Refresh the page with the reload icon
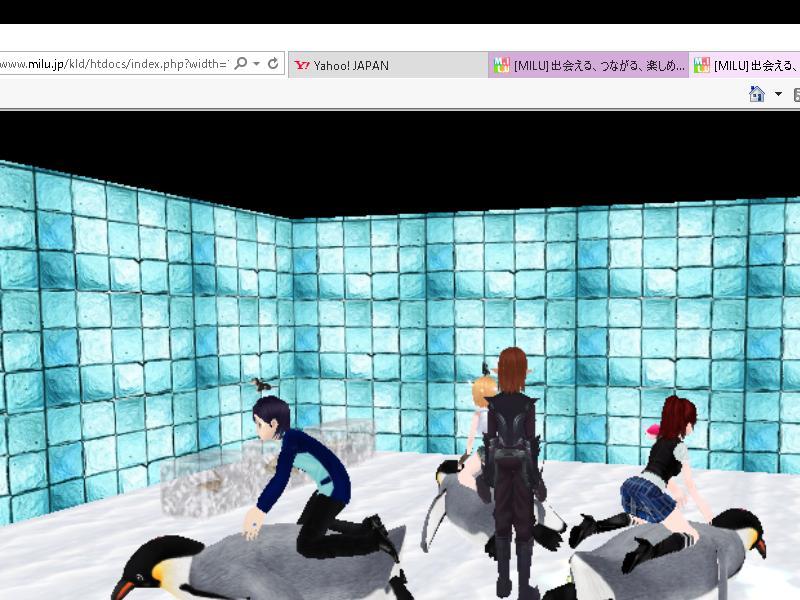800x600 pixels. (273, 64)
